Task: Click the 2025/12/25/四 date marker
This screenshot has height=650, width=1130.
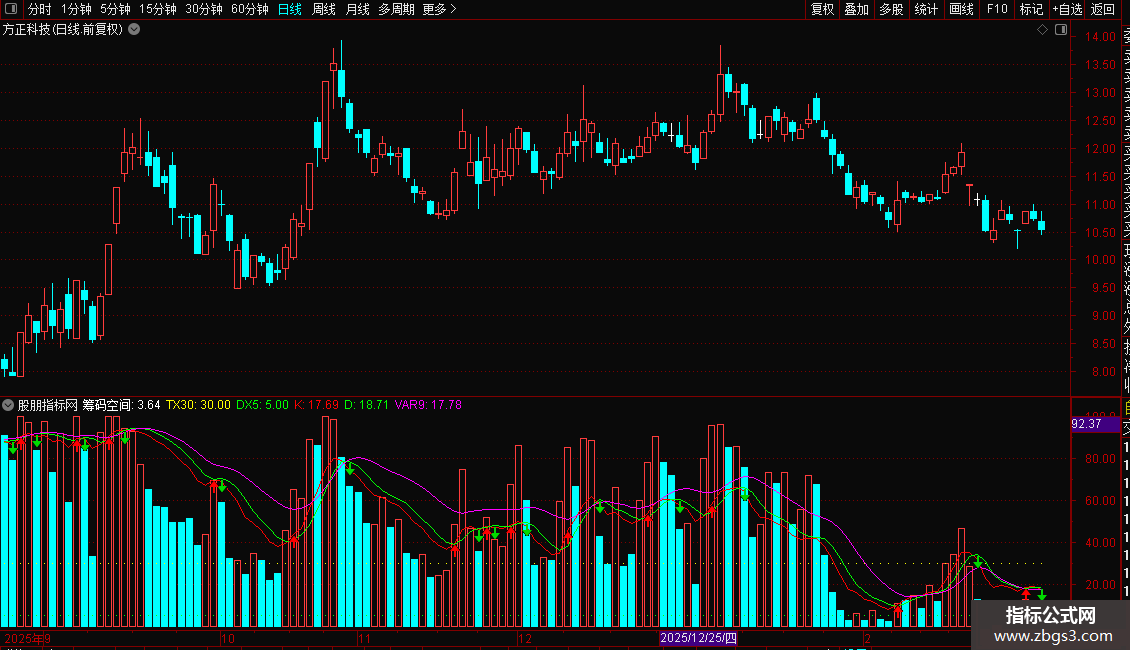Action: (698, 638)
